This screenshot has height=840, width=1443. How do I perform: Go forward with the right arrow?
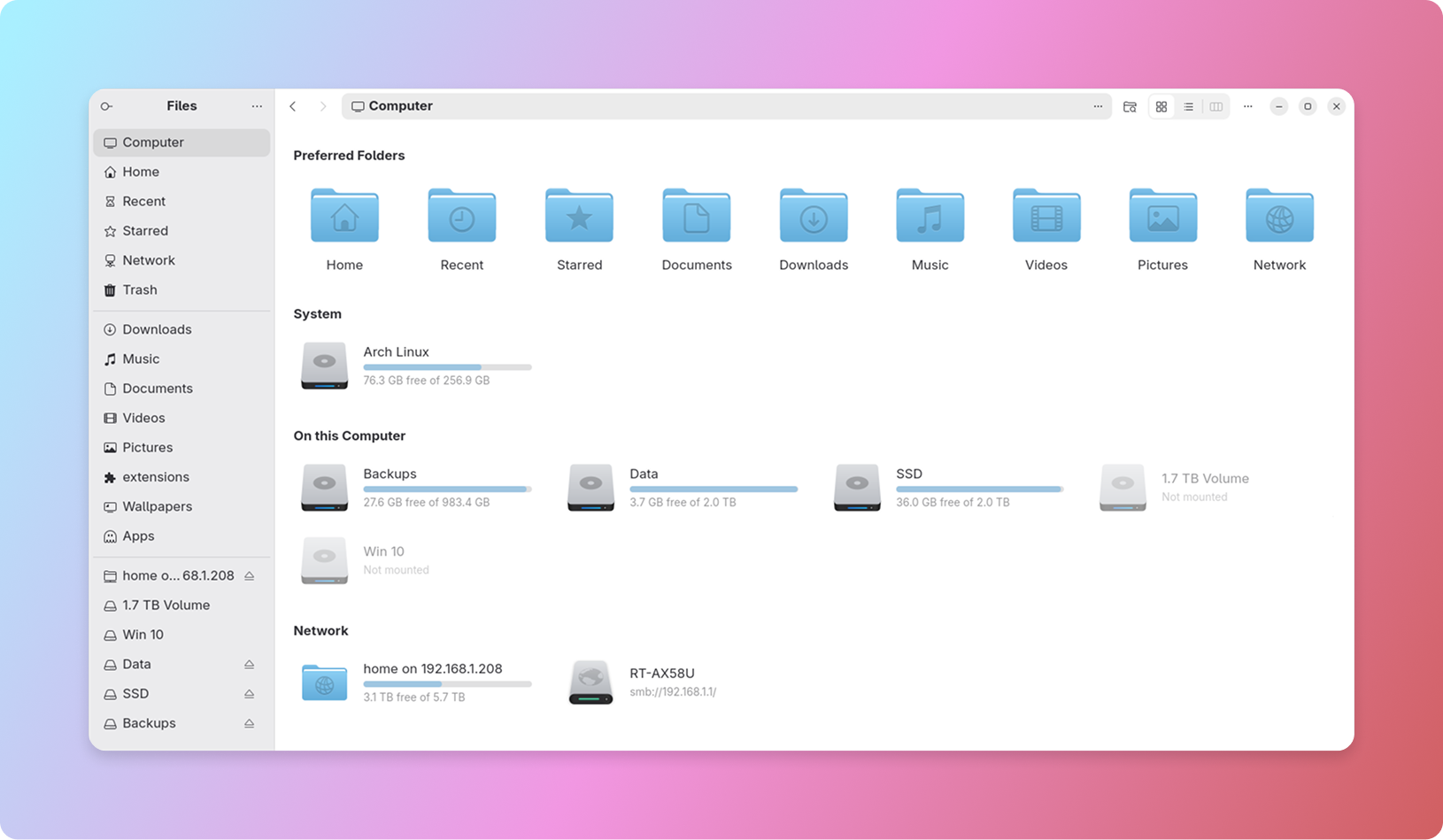(323, 106)
